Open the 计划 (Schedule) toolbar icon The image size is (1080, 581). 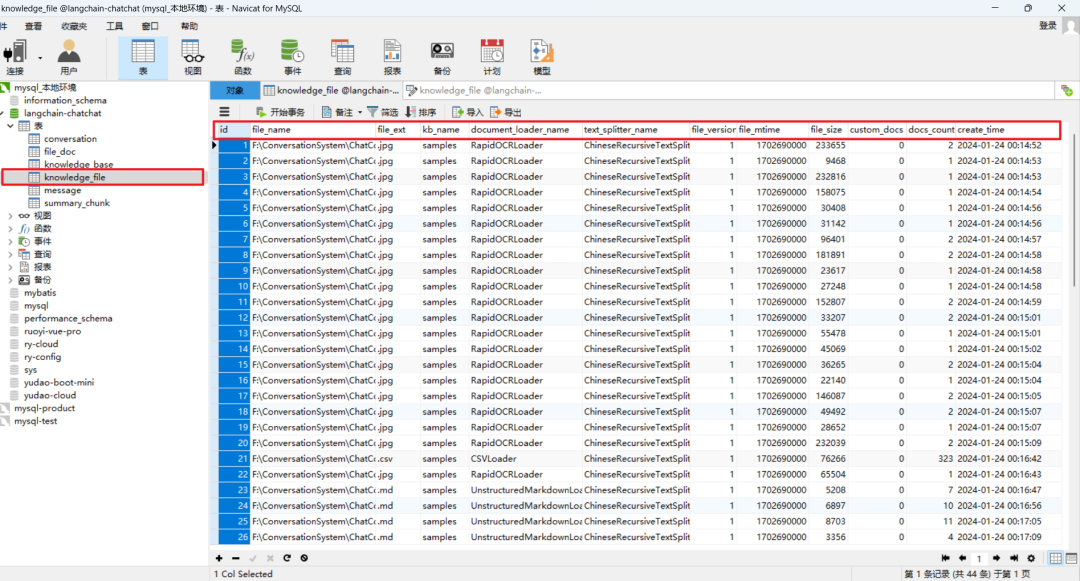pos(492,58)
